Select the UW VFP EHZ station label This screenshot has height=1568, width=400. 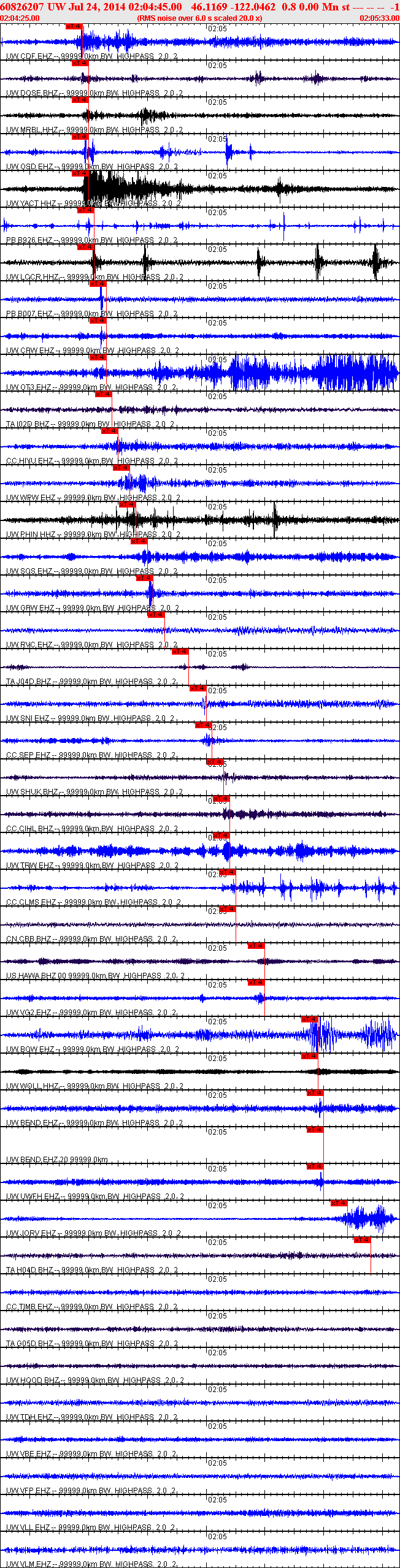coord(92,1491)
